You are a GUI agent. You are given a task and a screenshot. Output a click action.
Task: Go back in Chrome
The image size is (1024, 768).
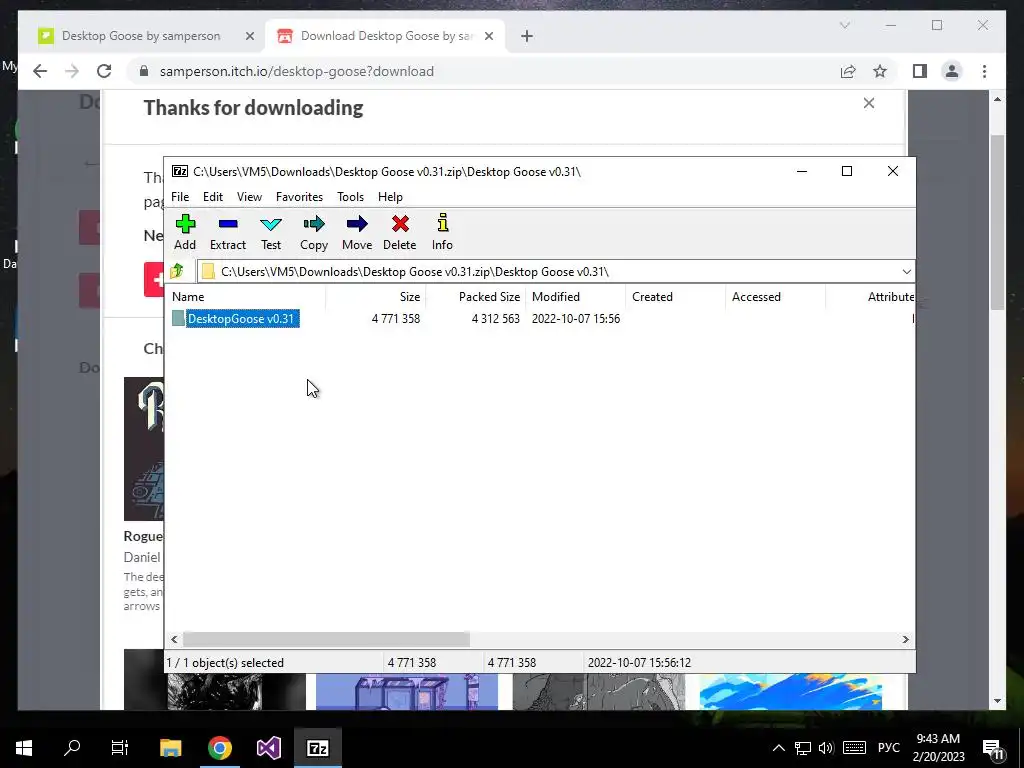40,71
